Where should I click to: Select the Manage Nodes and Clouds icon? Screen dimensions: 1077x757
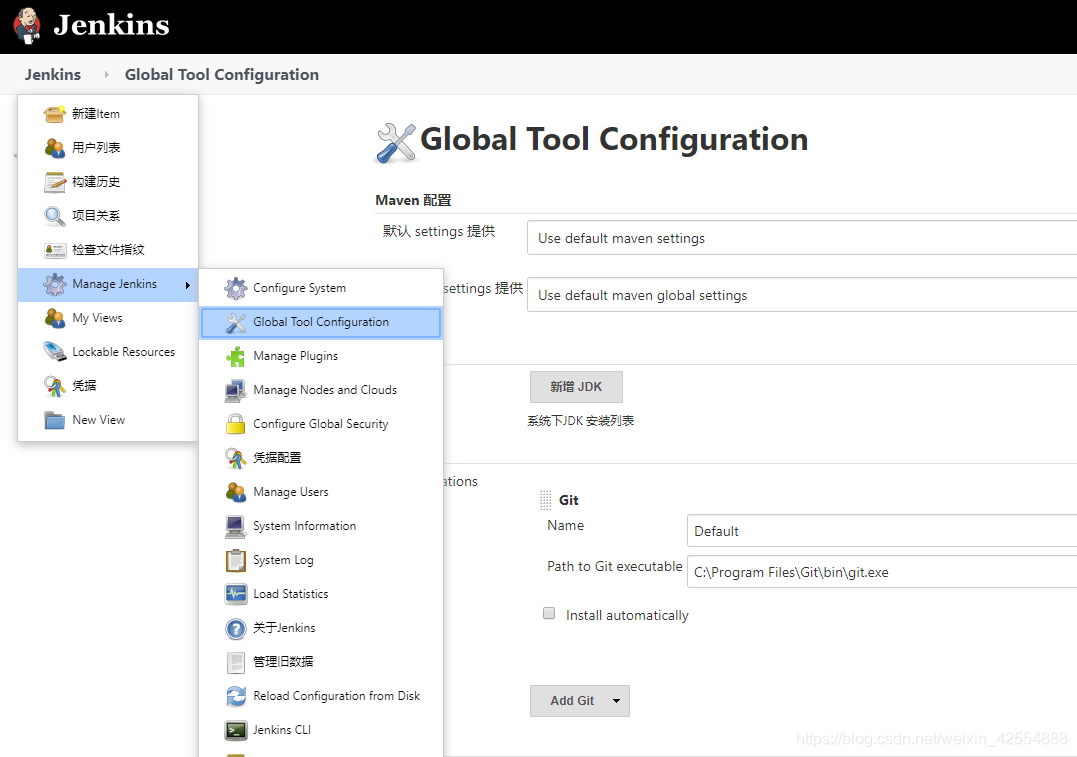(x=236, y=390)
